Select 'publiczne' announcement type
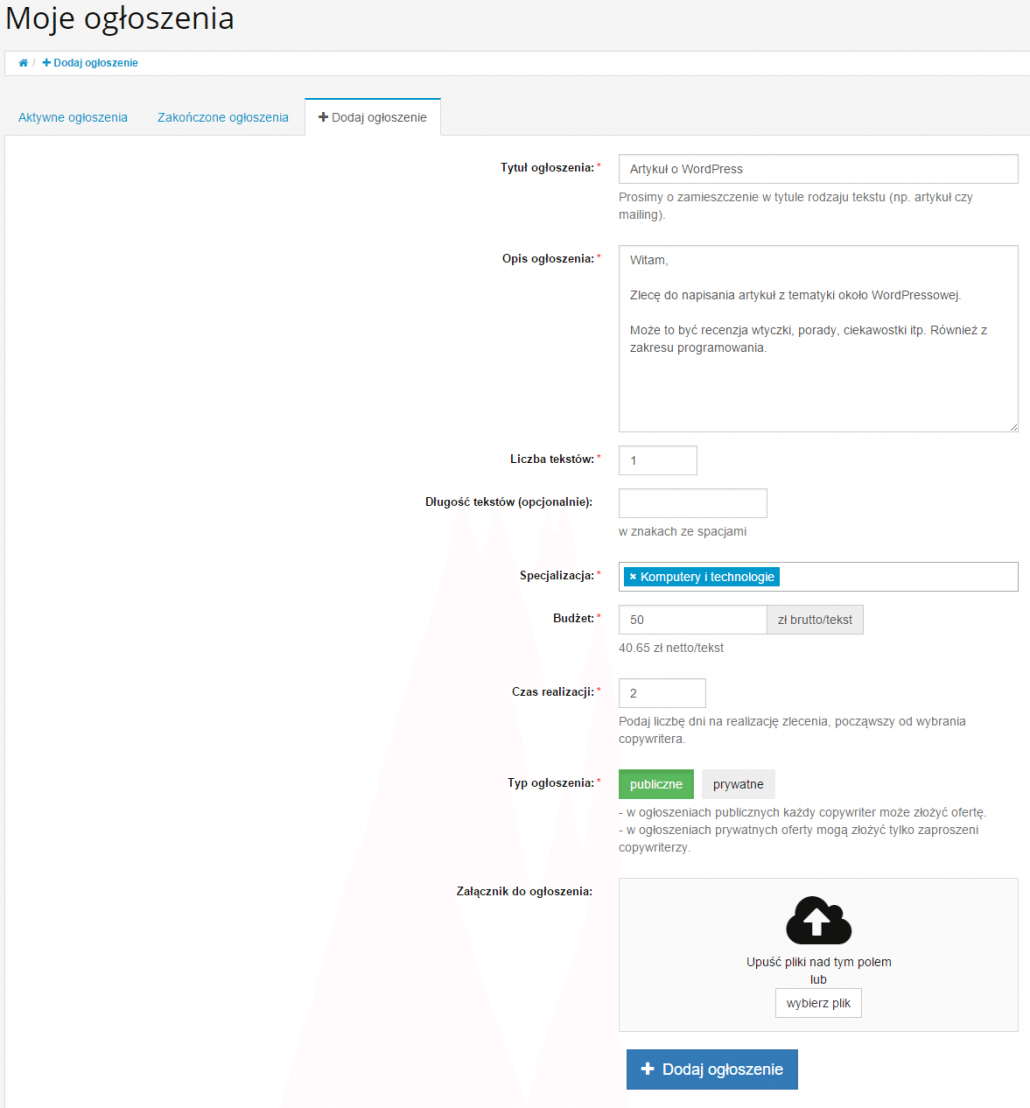The height and width of the screenshot is (1108, 1030). click(x=656, y=784)
